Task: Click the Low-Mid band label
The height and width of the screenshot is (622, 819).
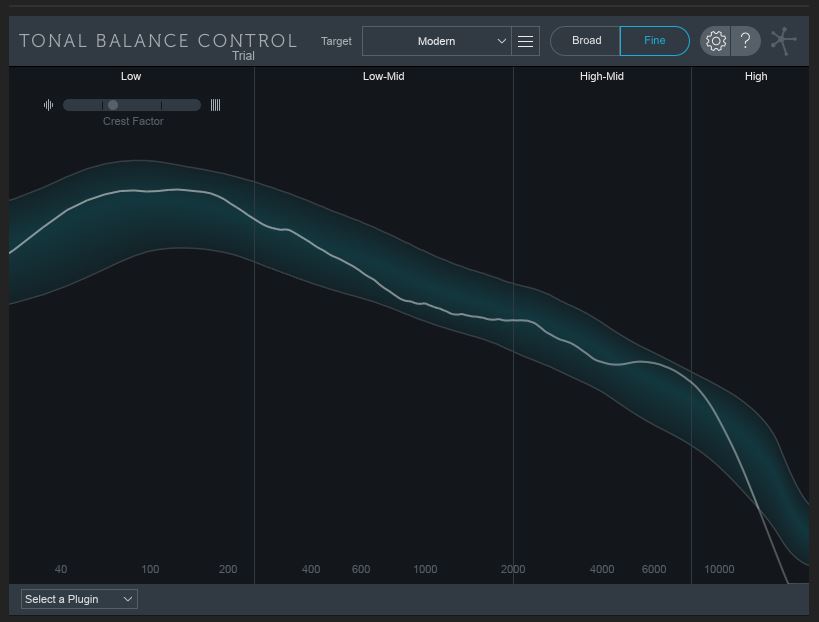Action: coord(383,76)
